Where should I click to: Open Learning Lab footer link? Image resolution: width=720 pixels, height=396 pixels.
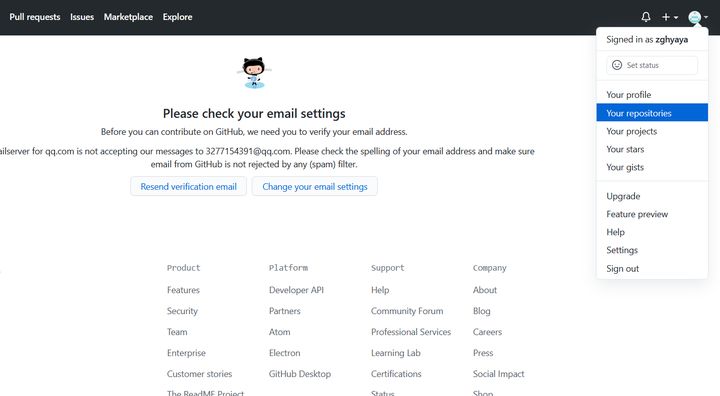tap(395, 353)
